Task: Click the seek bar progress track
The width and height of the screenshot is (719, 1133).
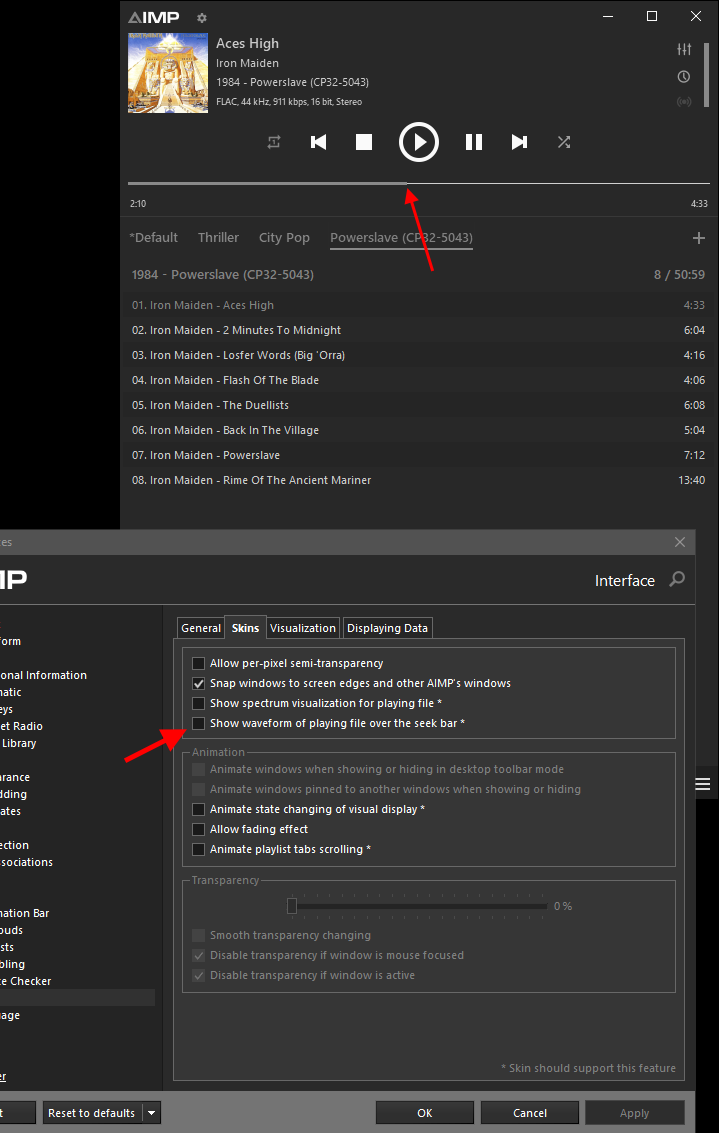Action: pos(418,184)
